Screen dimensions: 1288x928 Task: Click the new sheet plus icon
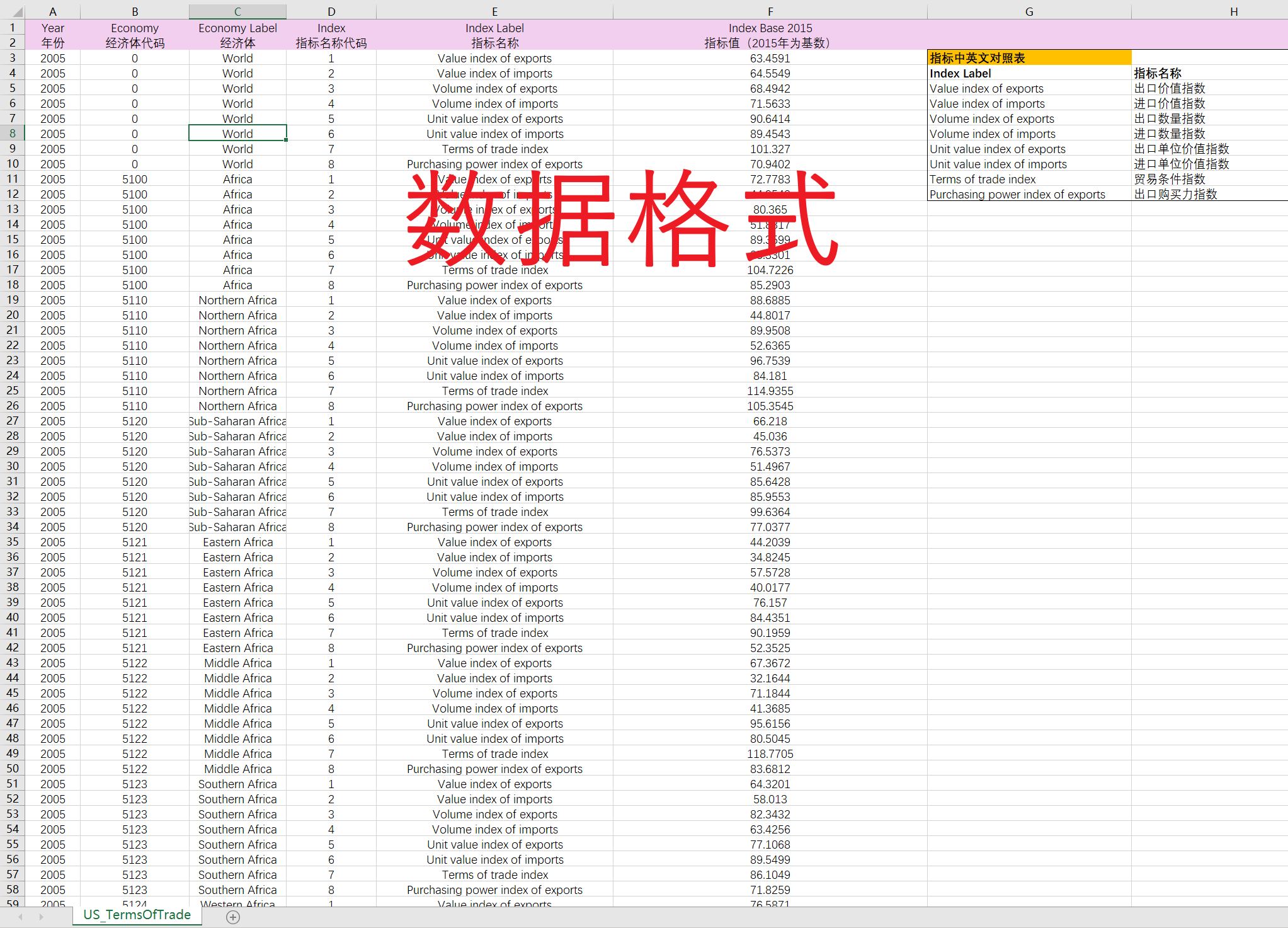tap(233, 917)
